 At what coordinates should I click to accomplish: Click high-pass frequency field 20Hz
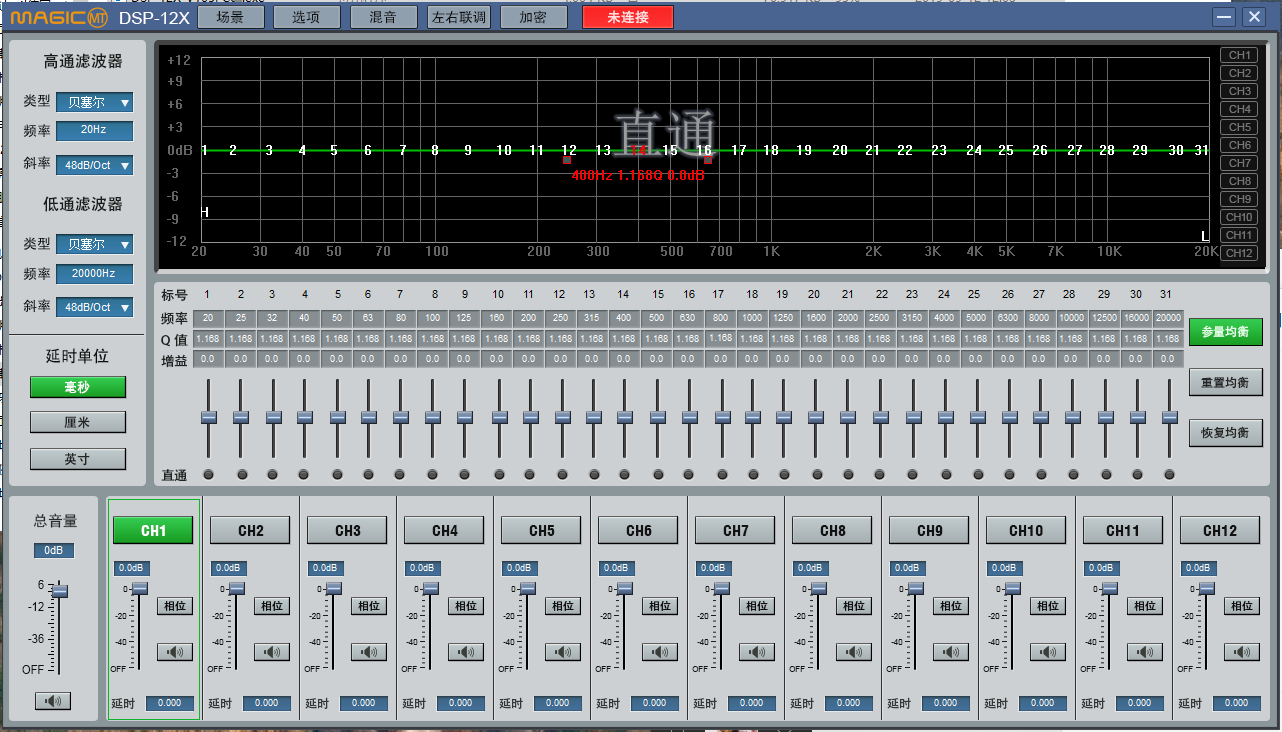tap(94, 130)
